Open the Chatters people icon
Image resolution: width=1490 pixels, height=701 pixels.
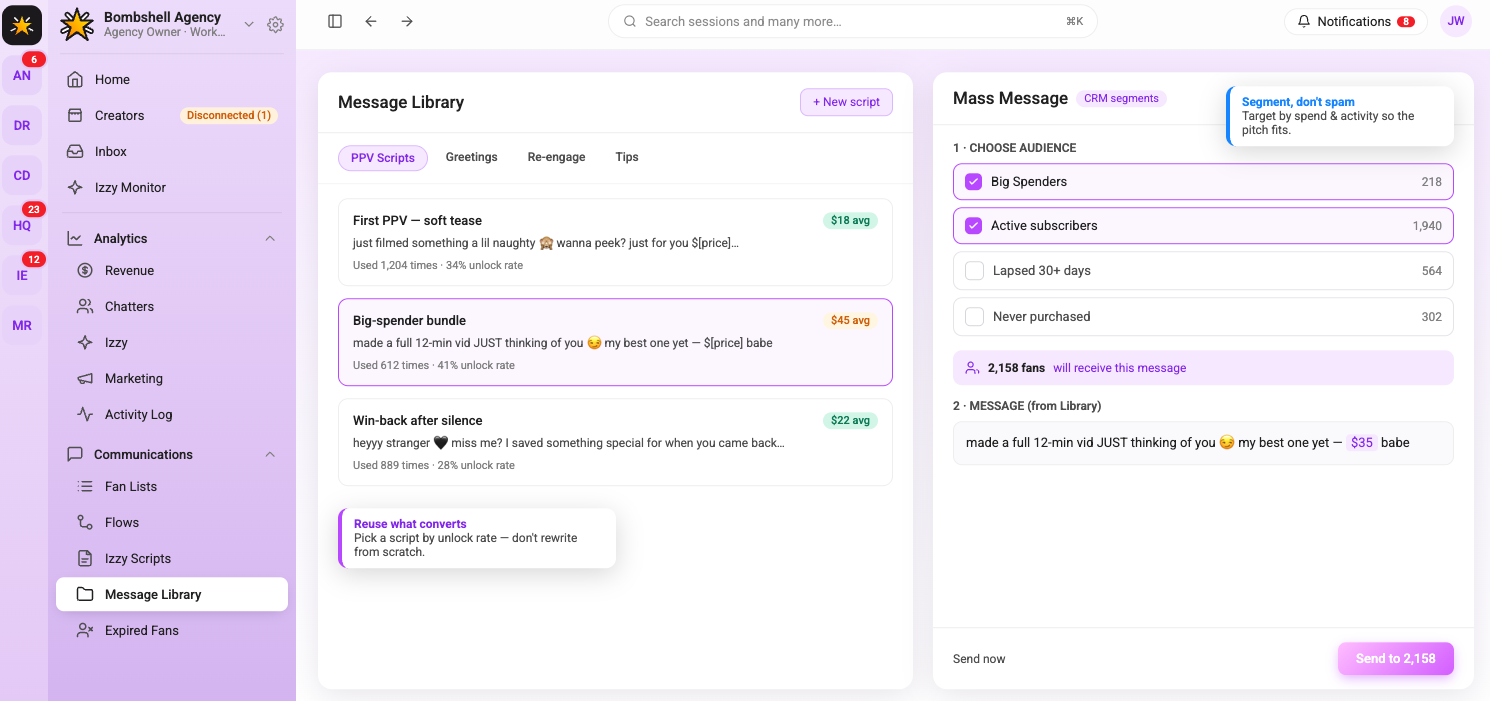(x=86, y=306)
